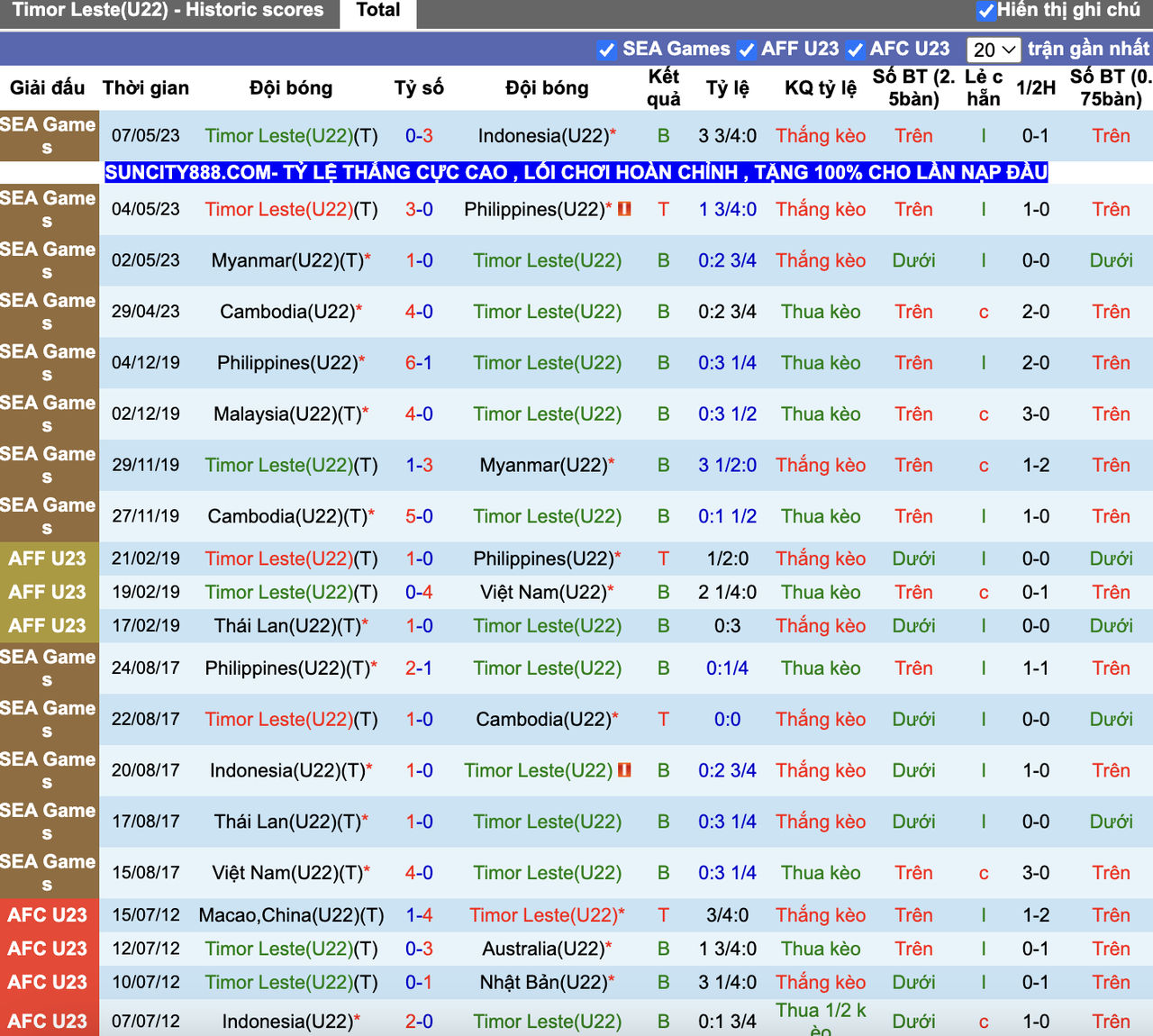
Task: Click the result letter T on 22/08/17
Action: pos(664,720)
